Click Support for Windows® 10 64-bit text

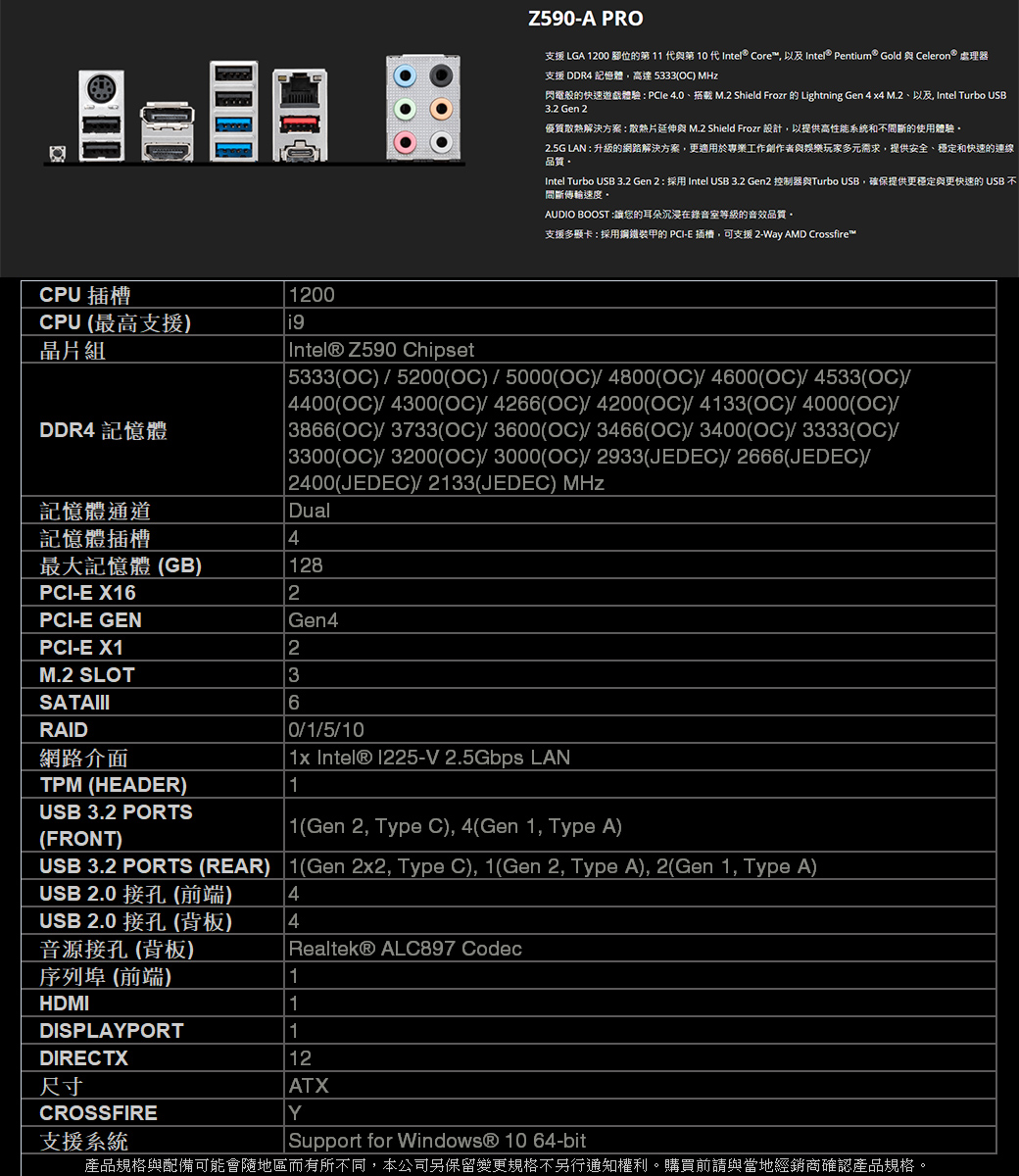tap(437, 1141)
